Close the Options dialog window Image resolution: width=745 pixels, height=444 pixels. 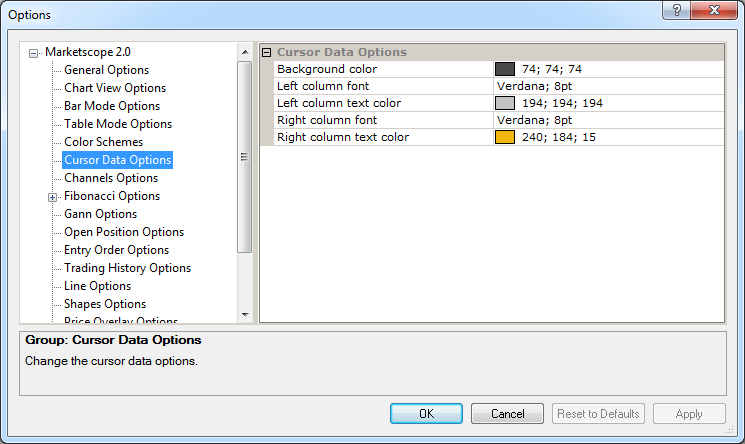pyautogui.click(x=714, y=10)
